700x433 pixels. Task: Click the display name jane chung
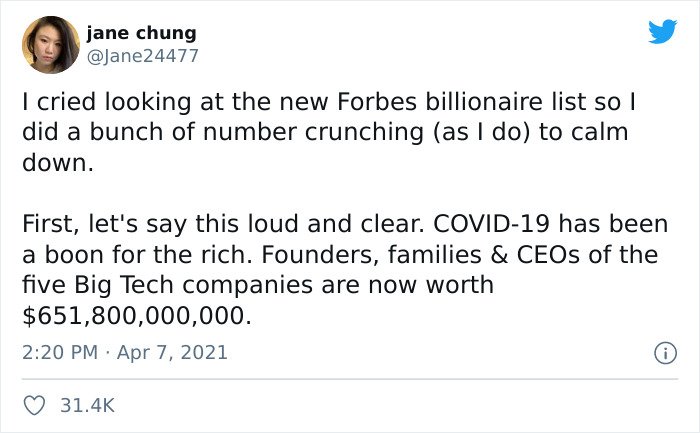point(141,33)
